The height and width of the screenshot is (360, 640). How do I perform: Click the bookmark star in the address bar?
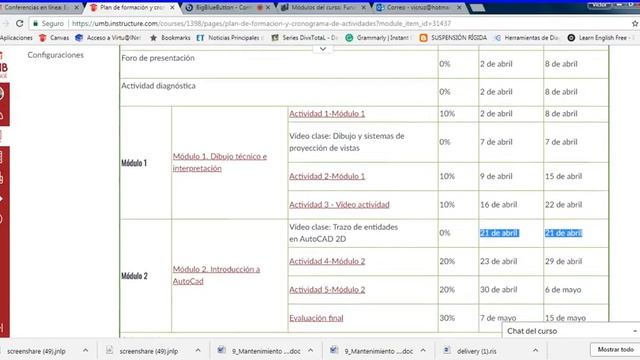point(635,24)
